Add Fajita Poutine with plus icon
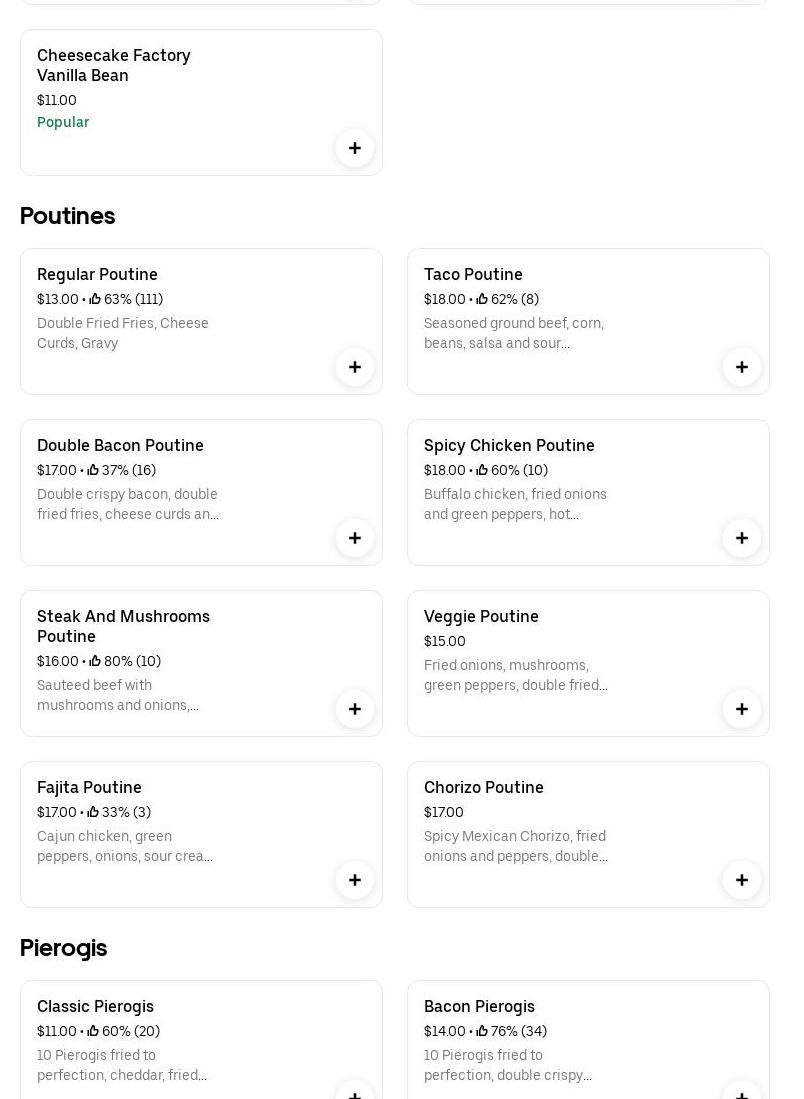The width and height of the screenshot is (804, 1099). tap(355, 880)
